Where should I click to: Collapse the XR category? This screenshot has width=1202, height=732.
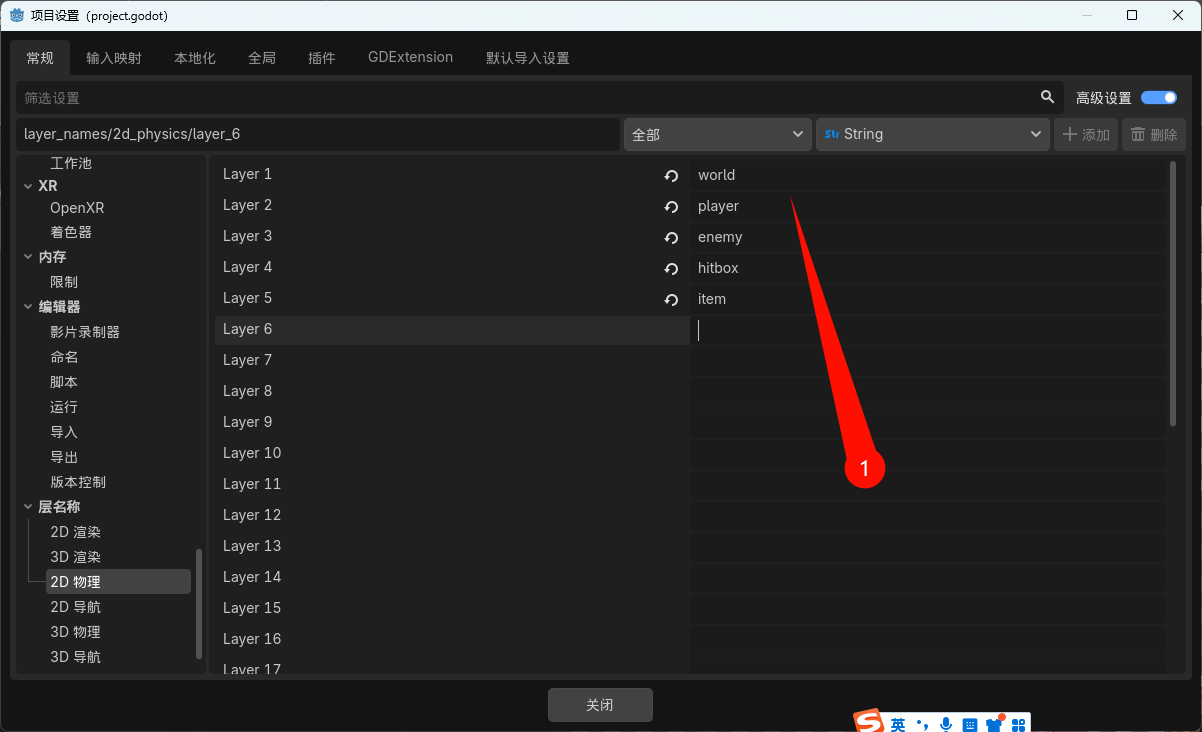28,187
